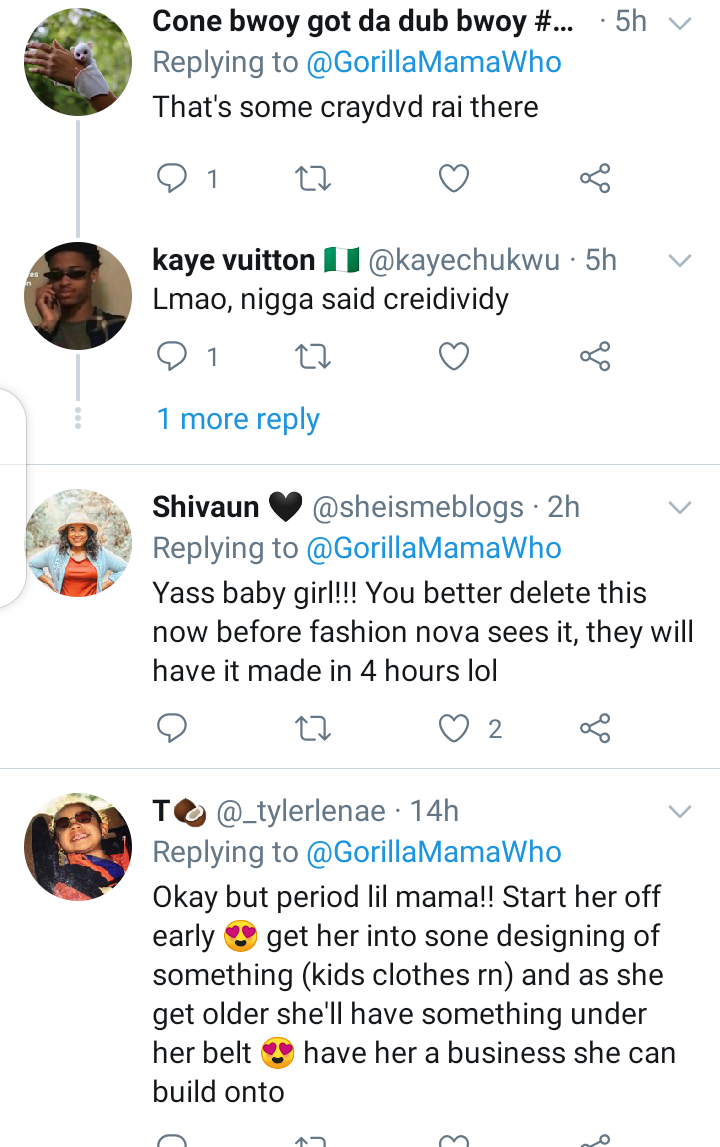Reply to kaye vuitton's tweet
The width and height of the screenshot is (720, 1147).
174,356
